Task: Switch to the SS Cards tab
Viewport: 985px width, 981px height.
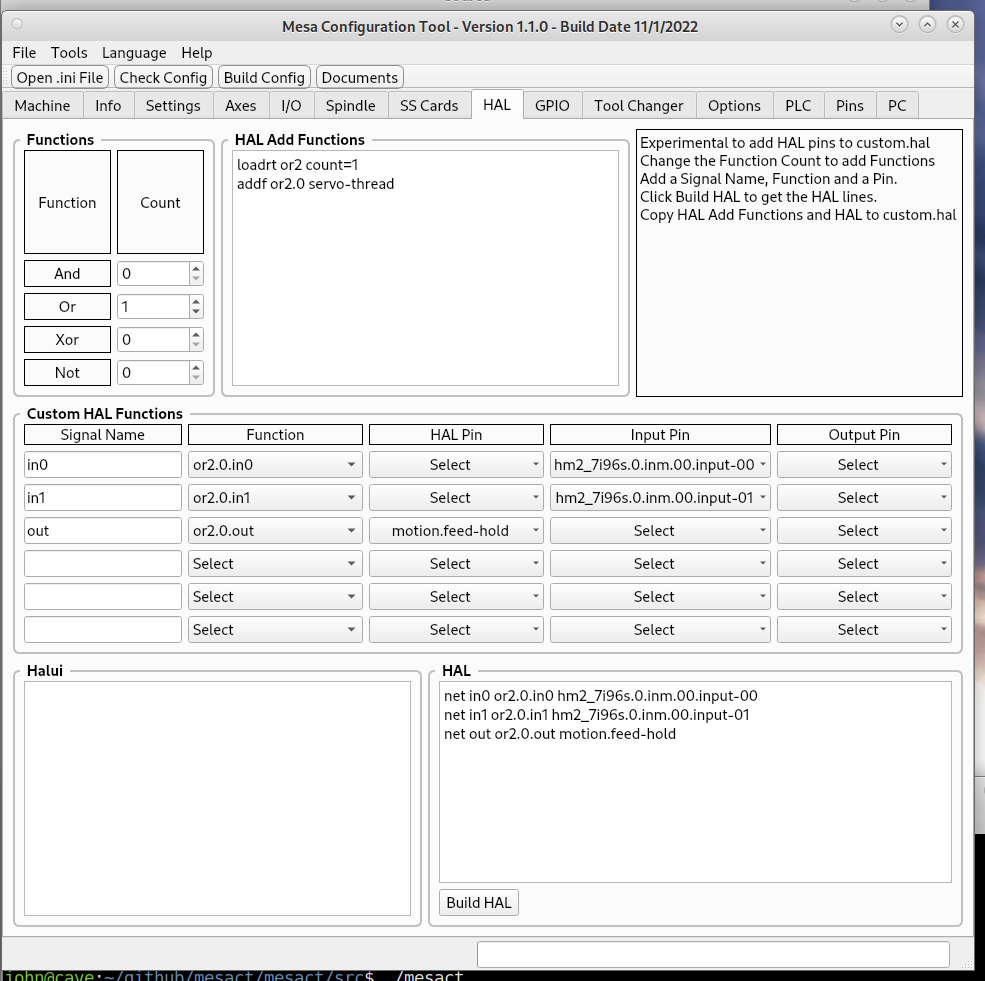Action: point(429,106)
